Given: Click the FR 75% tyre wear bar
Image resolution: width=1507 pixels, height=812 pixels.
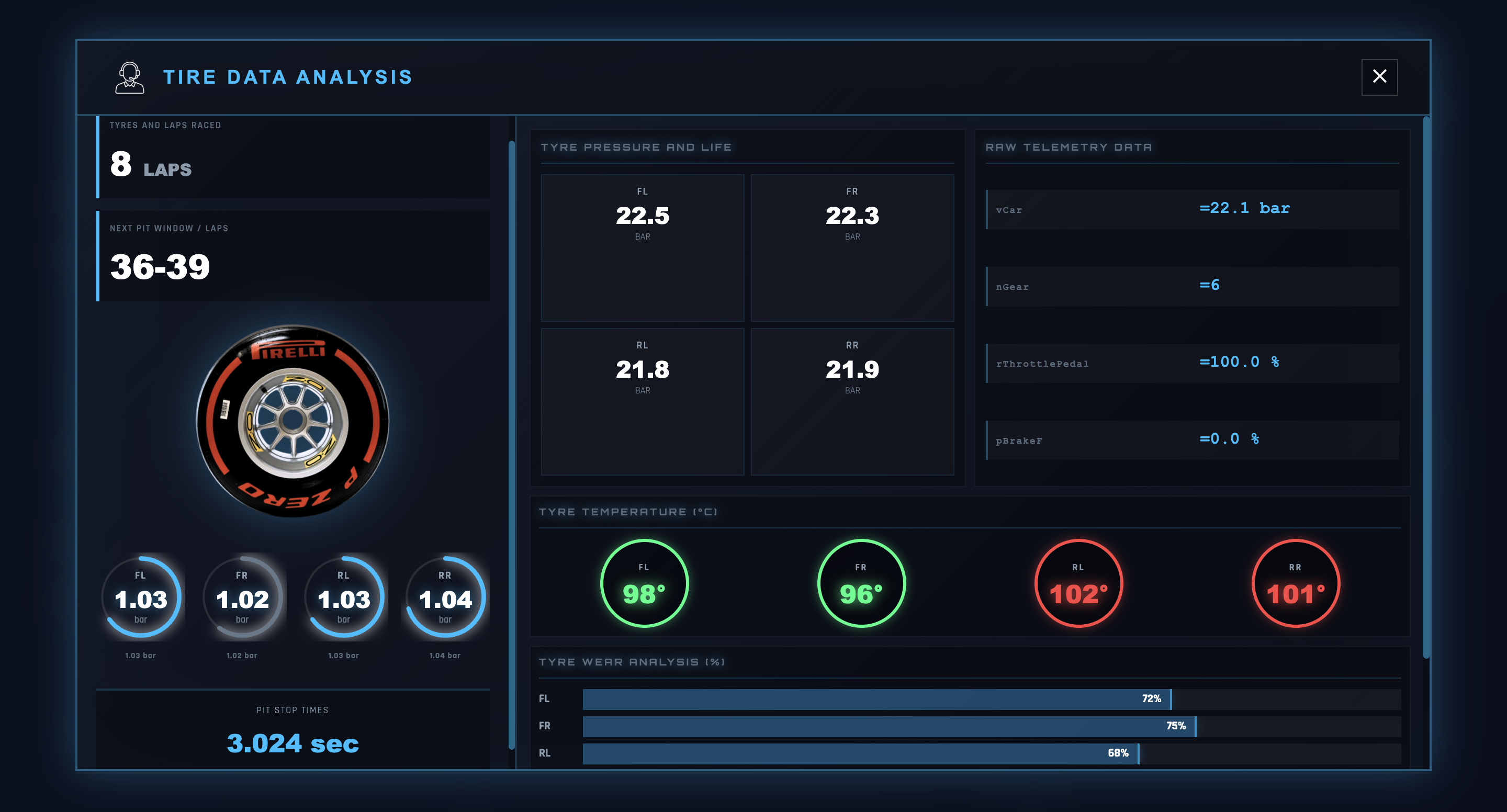Looking at the screenshot, I should 888,726.
